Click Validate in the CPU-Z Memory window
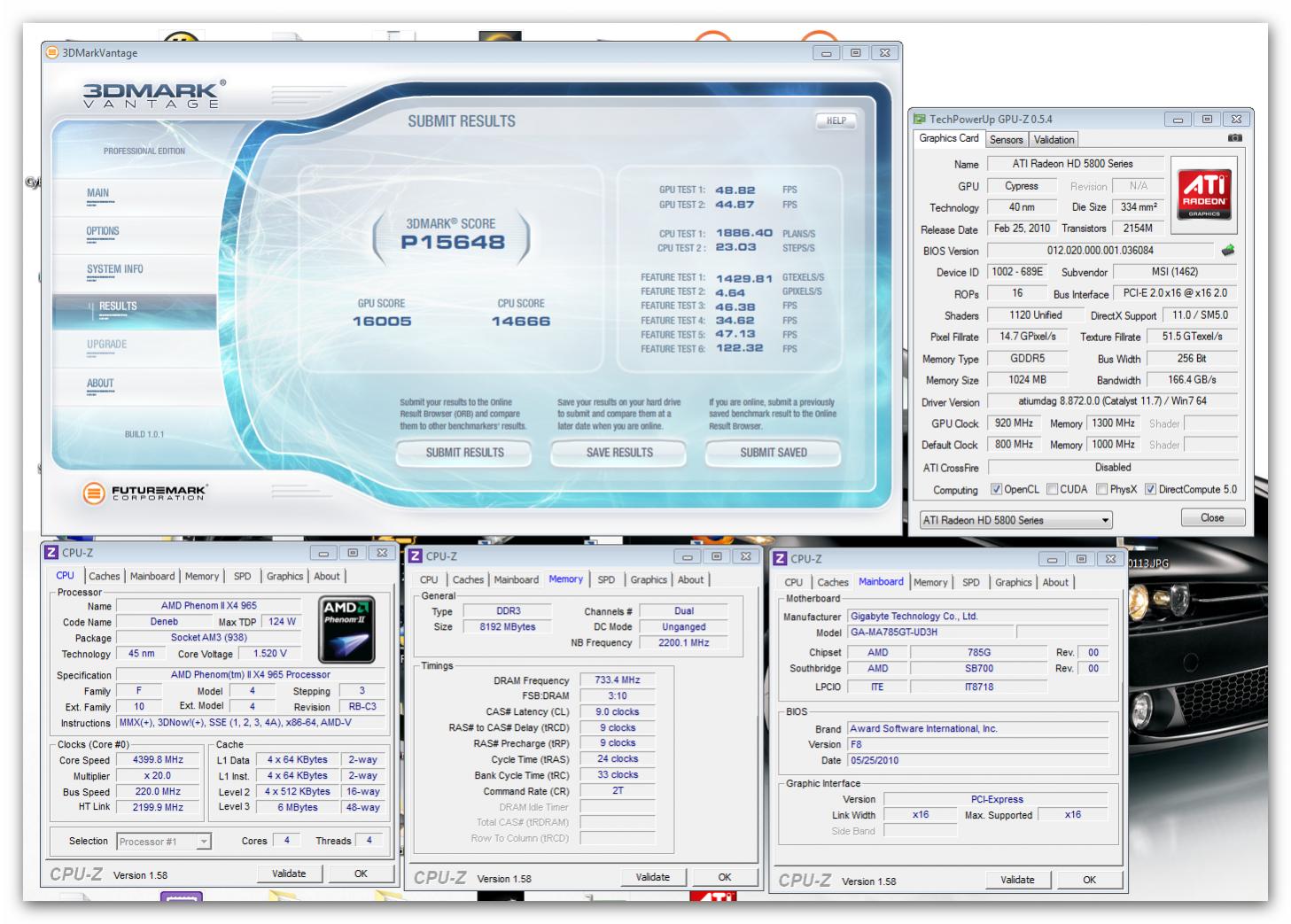Viewport: 1291px width, 924px height. (x=653, y=877)
